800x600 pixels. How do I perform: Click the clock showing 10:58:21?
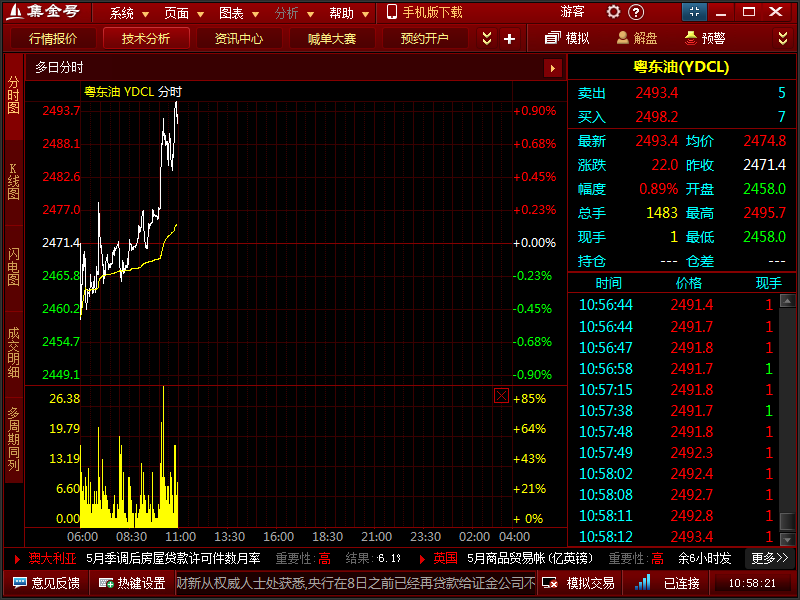(752, 583)
